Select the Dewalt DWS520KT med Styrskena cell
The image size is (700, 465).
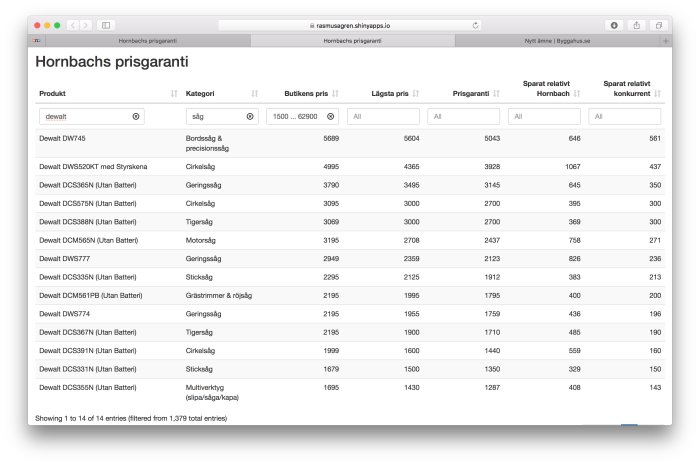[x=108, y=166]
